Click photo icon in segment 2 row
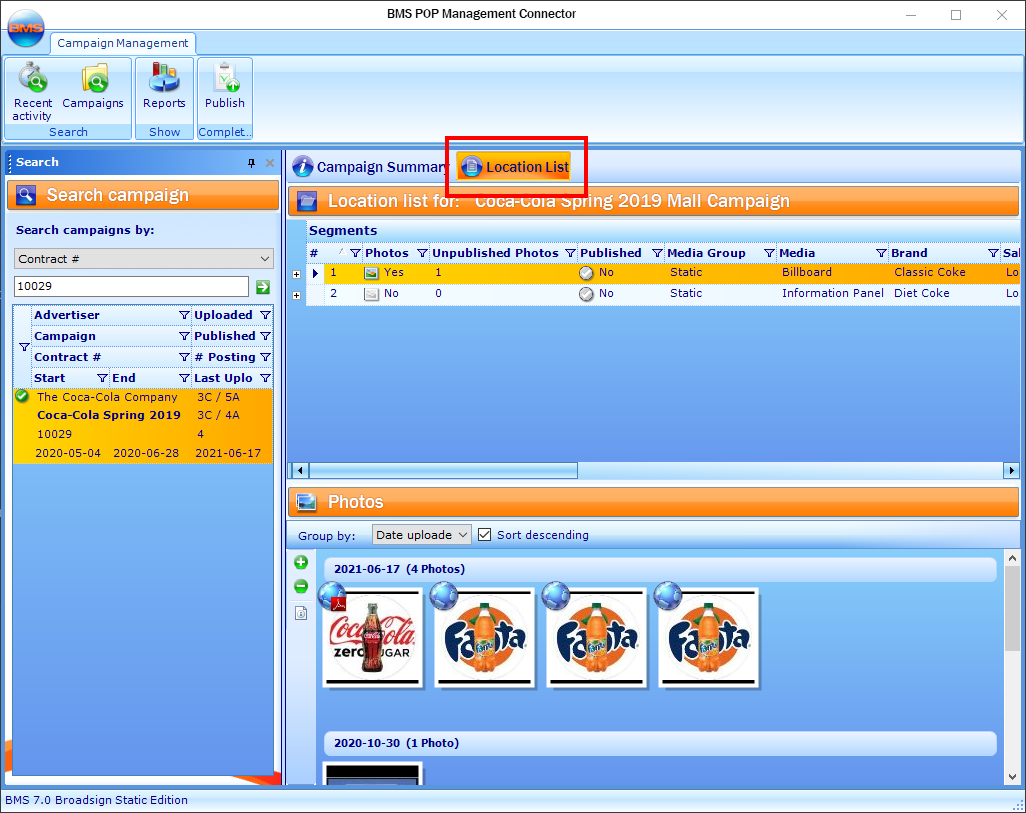Image resolution: width=1026 pixels, height=813 pixels. [371, 294]
